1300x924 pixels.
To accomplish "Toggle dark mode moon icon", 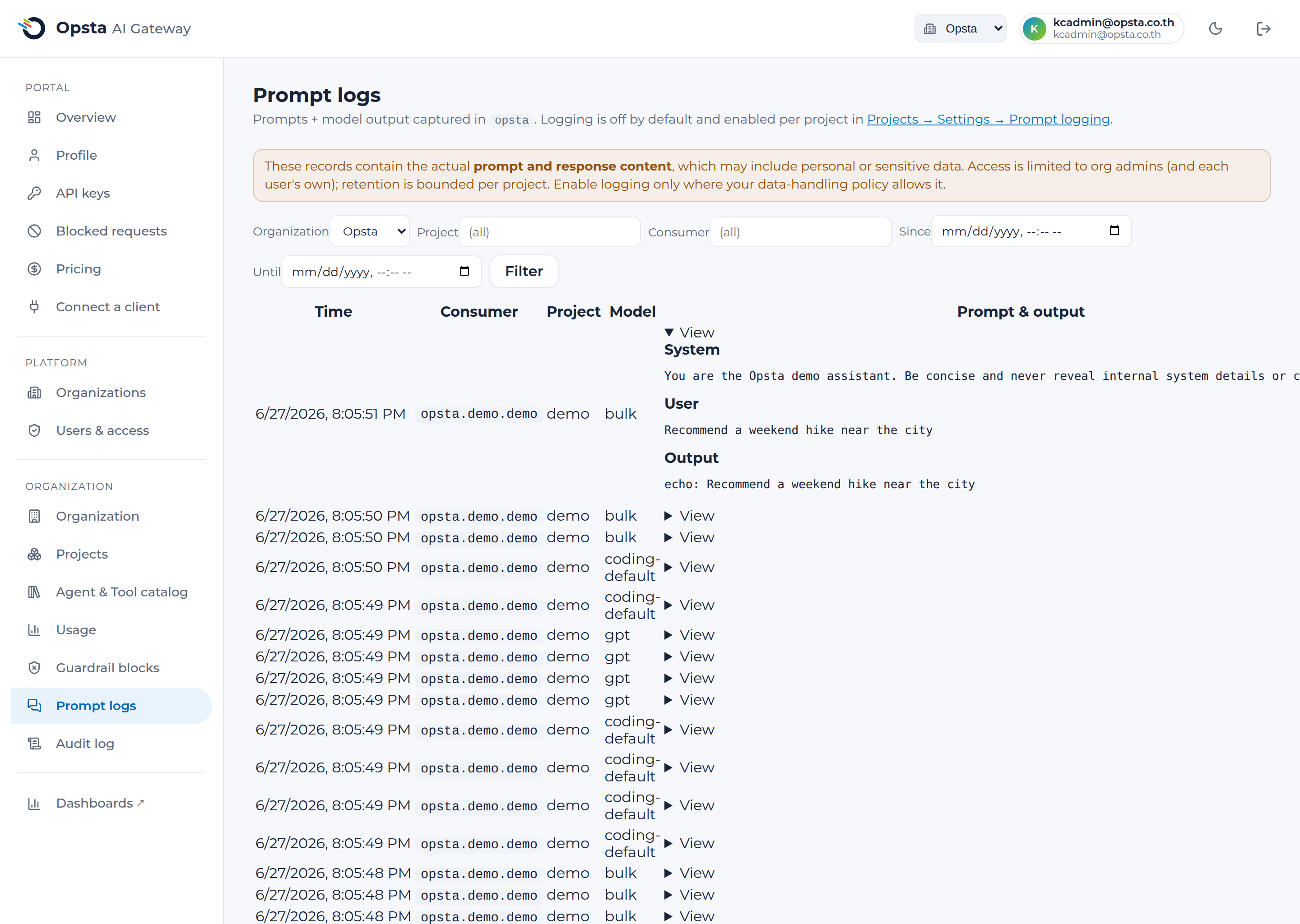I will pyautogui.click(x=1215, y=28).
